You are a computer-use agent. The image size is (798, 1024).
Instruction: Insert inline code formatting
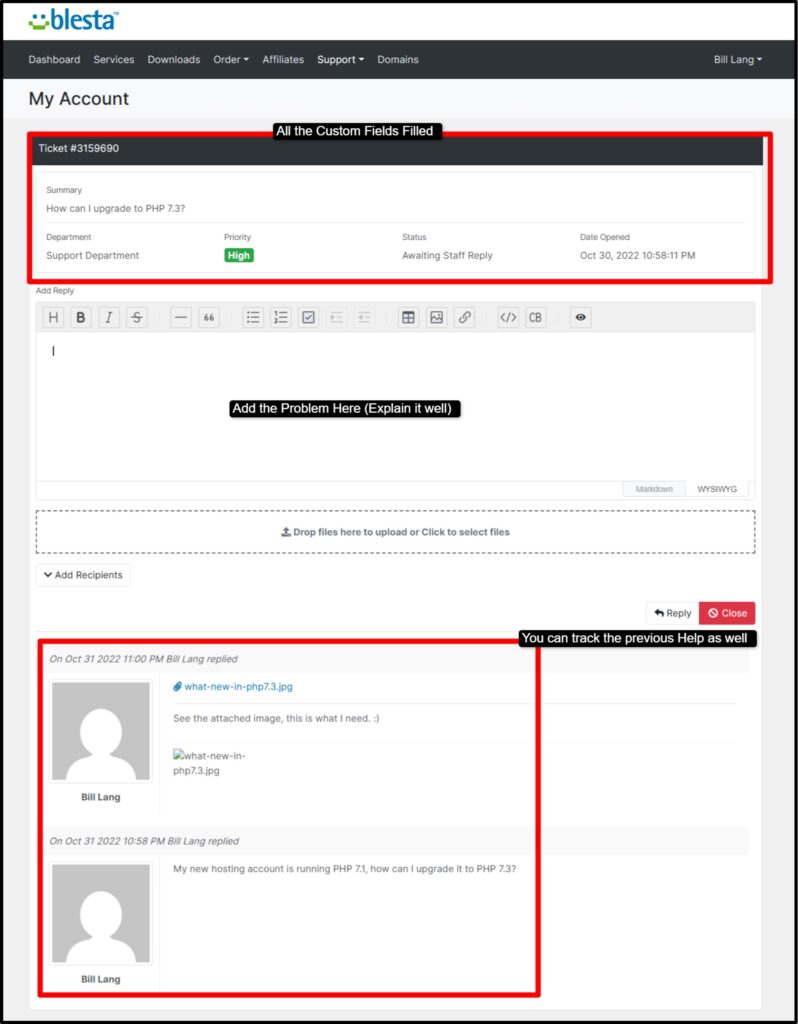(x=508, y=317)
